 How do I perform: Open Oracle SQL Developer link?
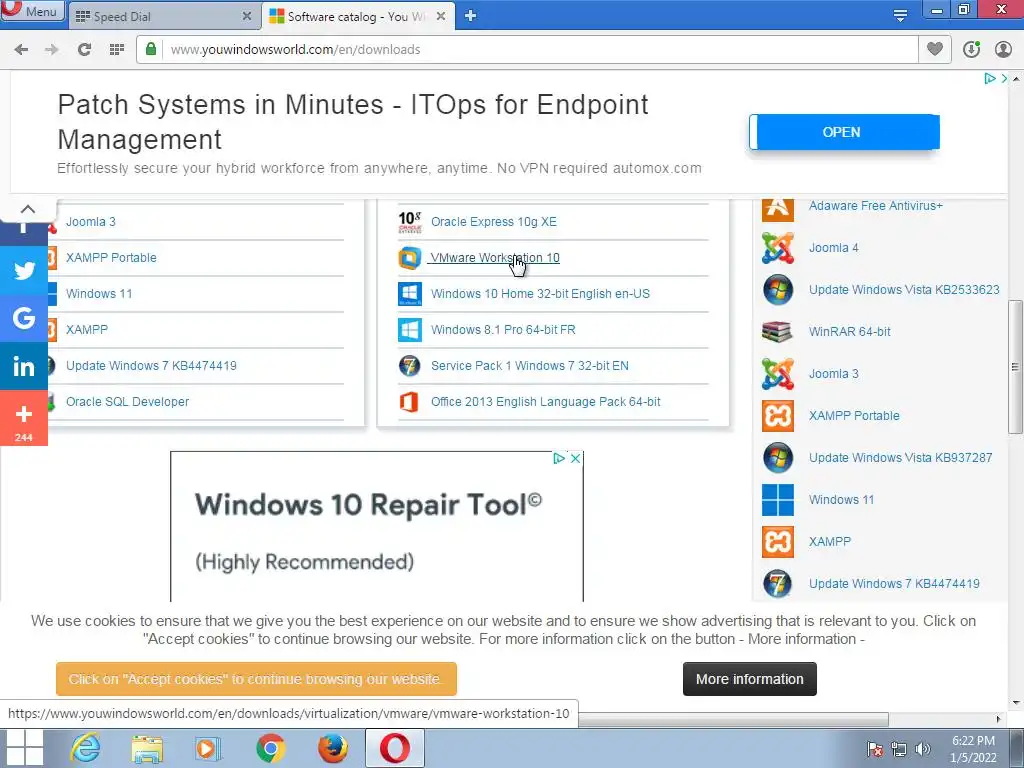[x=127, y=402]
